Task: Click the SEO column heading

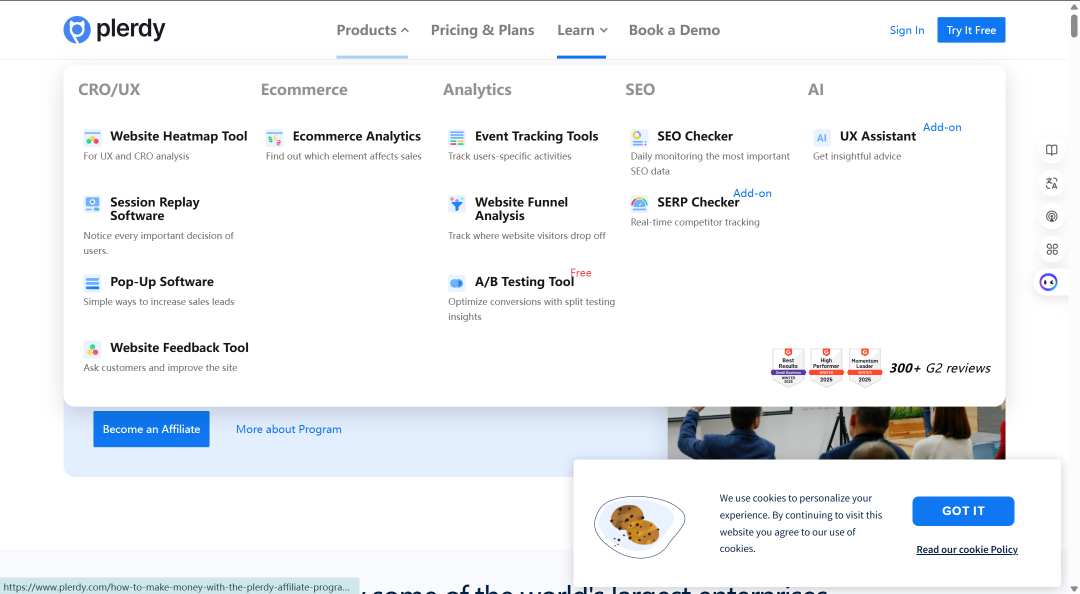Action: coord(640,90)
